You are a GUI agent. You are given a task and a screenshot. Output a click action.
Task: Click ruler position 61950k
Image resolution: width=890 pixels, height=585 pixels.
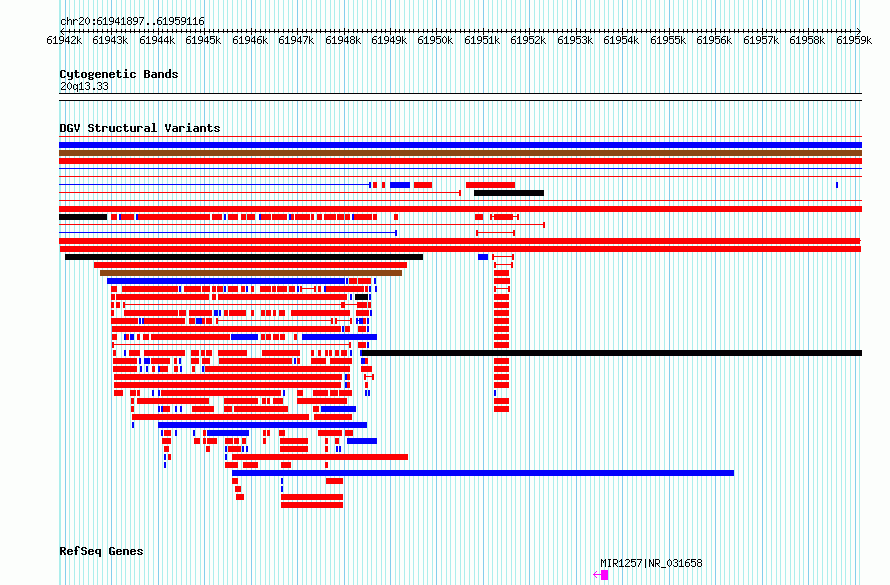435,40
